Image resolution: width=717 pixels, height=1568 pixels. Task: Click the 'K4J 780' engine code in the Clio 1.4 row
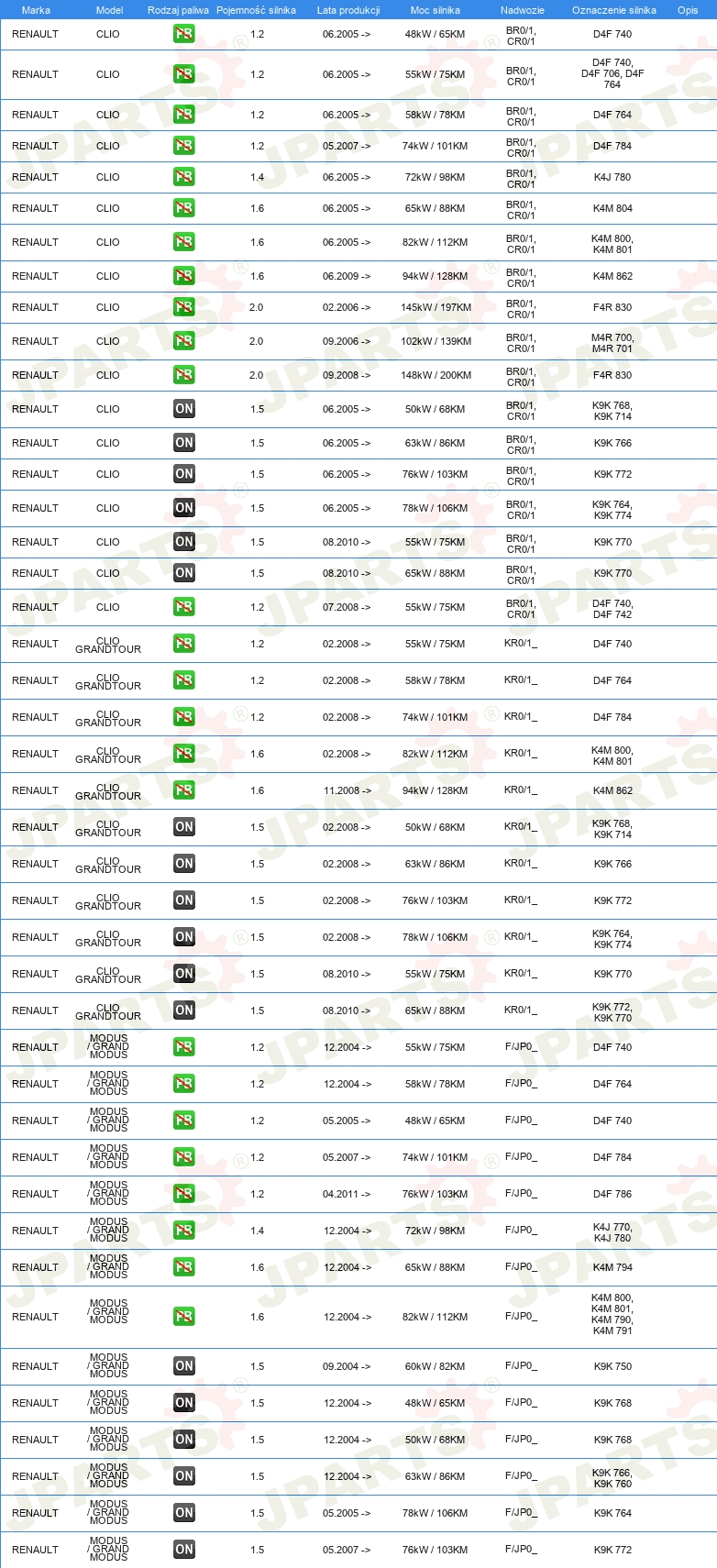(x=612, y=177)
